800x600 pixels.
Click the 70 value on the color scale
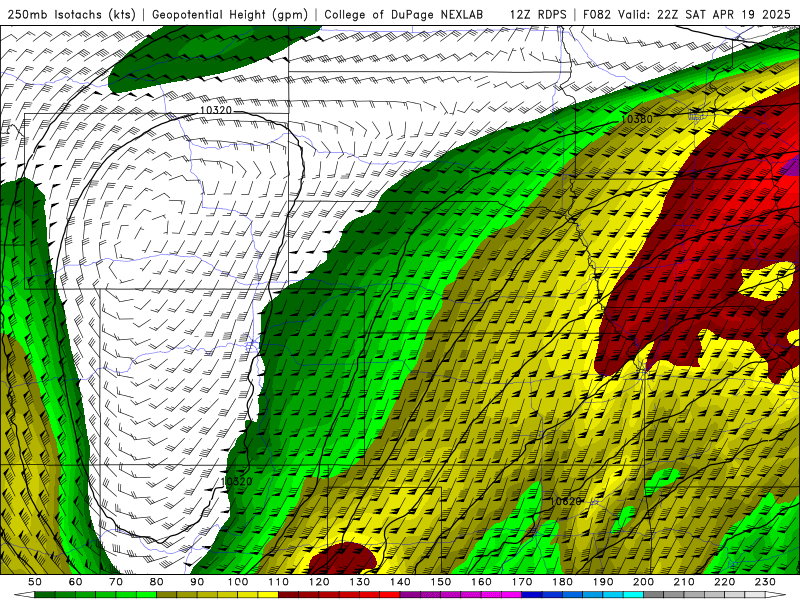pos(116,582)
